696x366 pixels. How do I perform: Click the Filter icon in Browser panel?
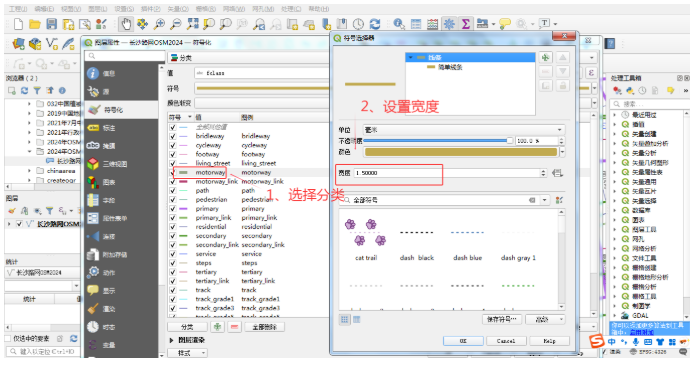tap(37, 91)
